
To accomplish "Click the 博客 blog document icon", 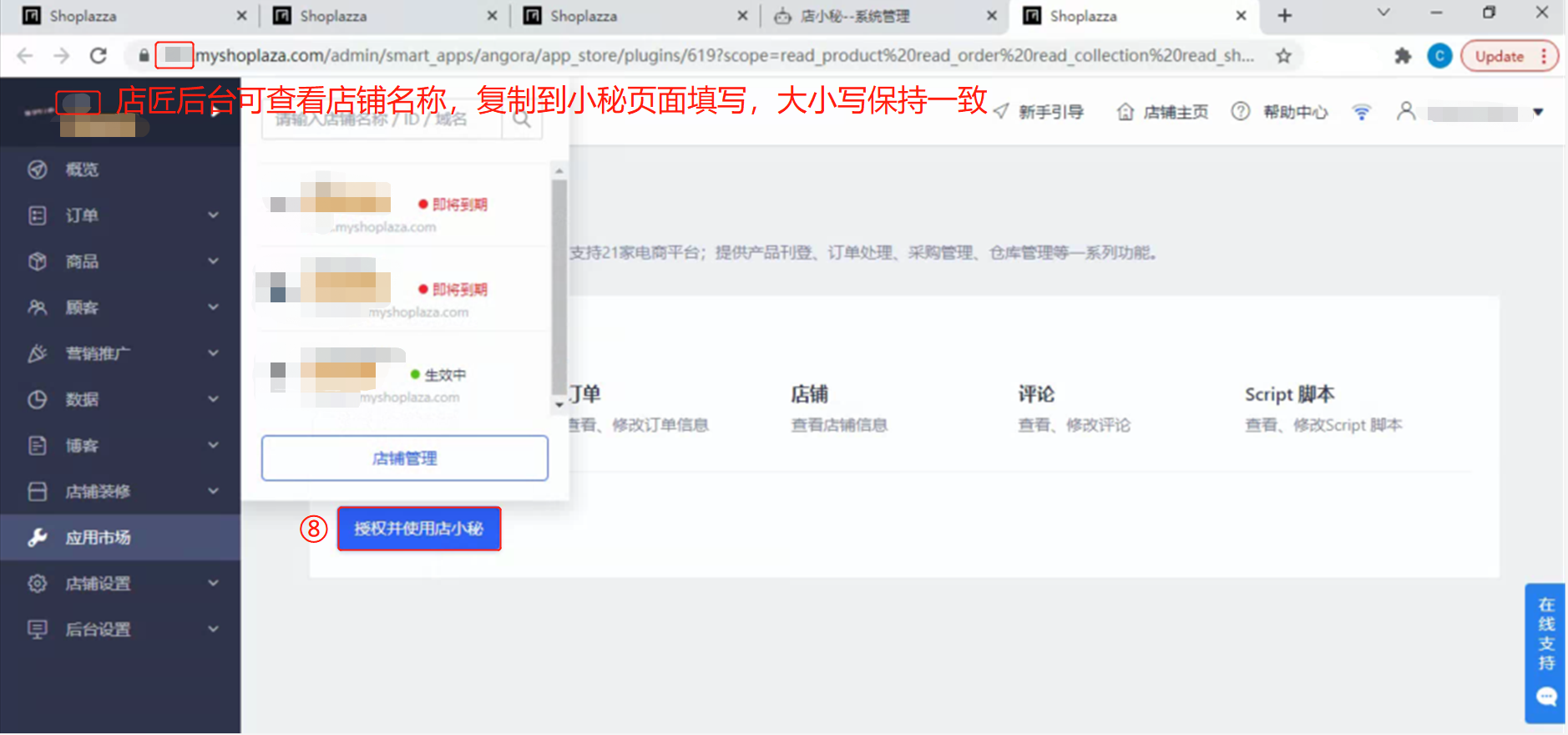I will [38, 445].
